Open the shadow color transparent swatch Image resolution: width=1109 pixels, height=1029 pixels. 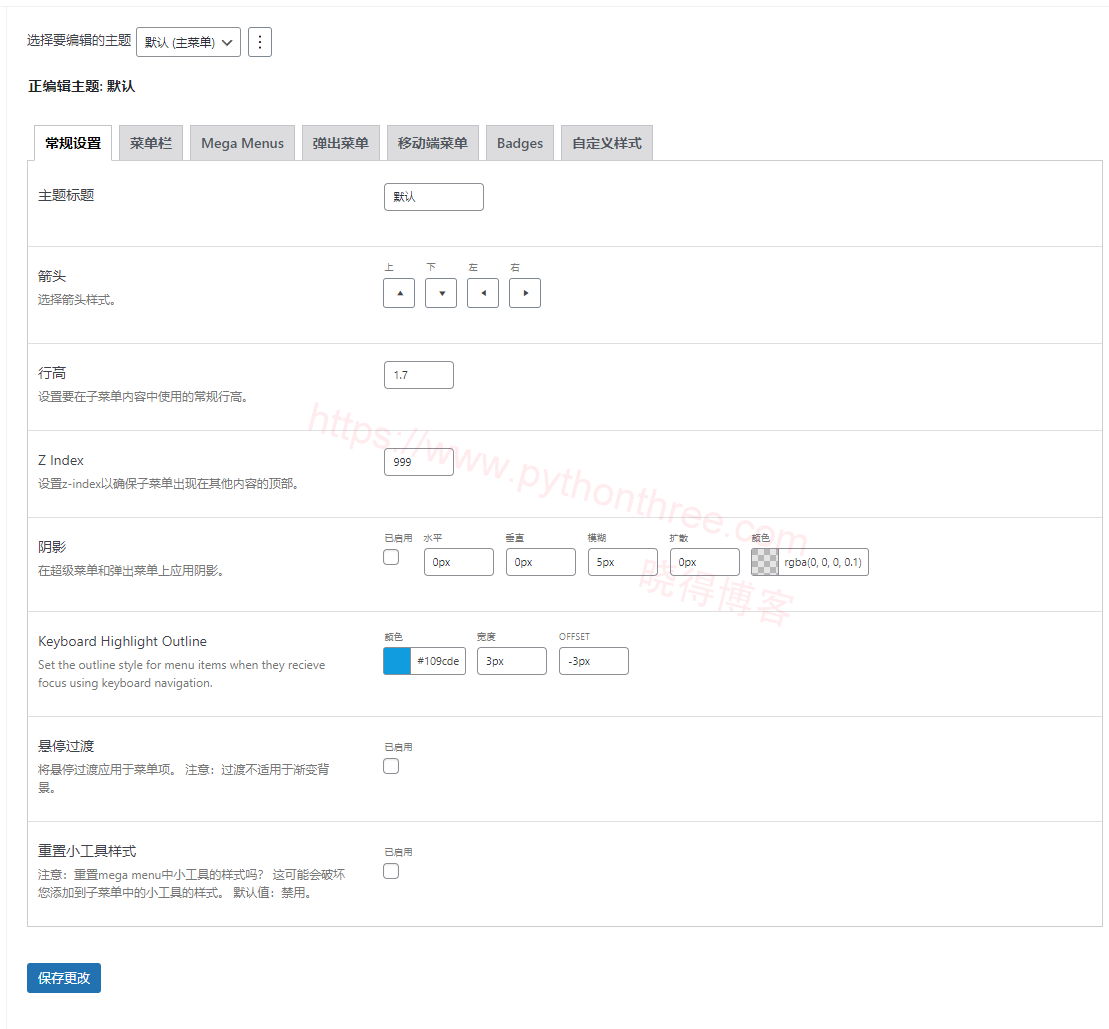point(765,562)
